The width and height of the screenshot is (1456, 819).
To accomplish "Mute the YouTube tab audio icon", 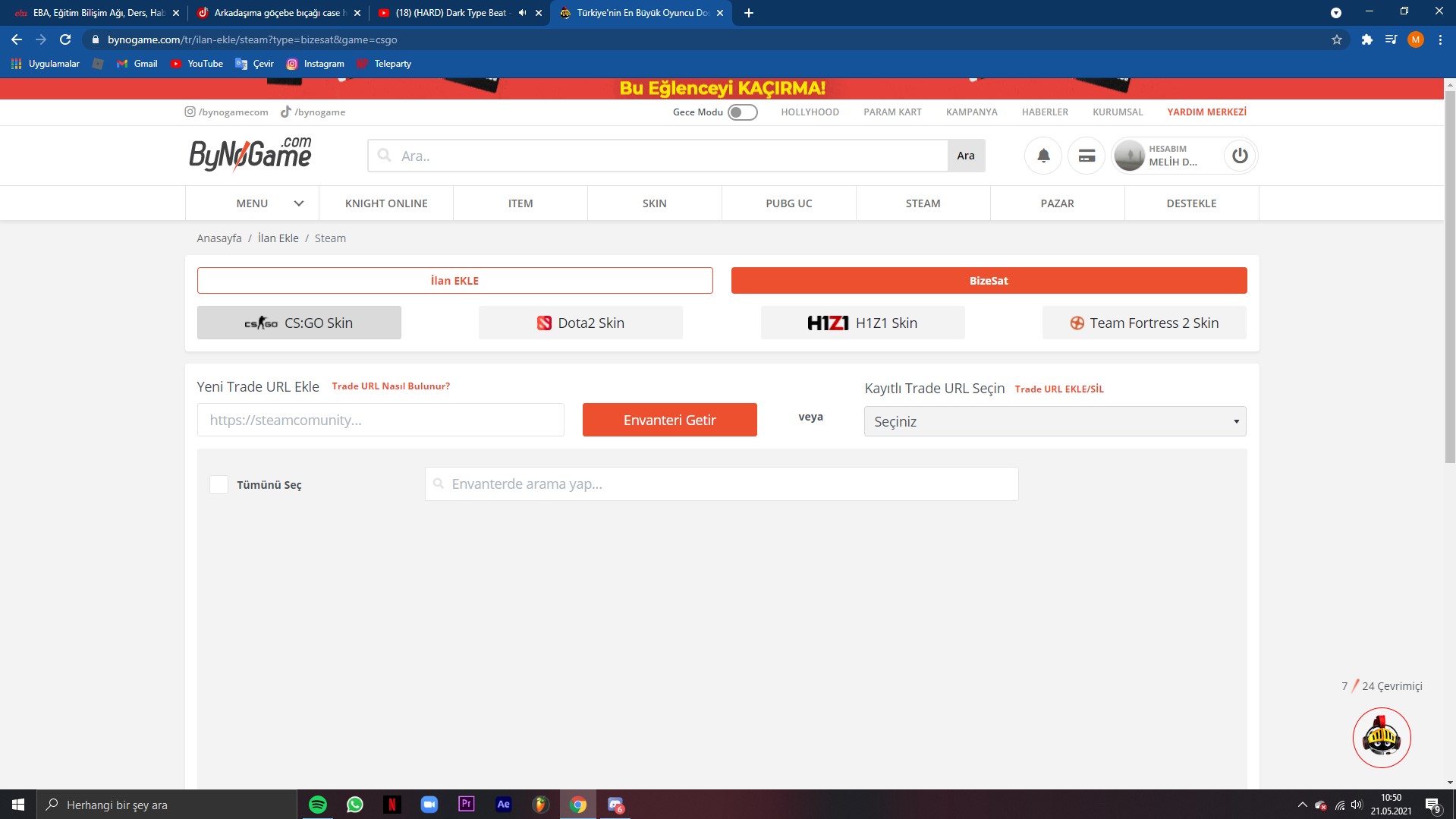I will pyautogui.click(x=522, y=13).
